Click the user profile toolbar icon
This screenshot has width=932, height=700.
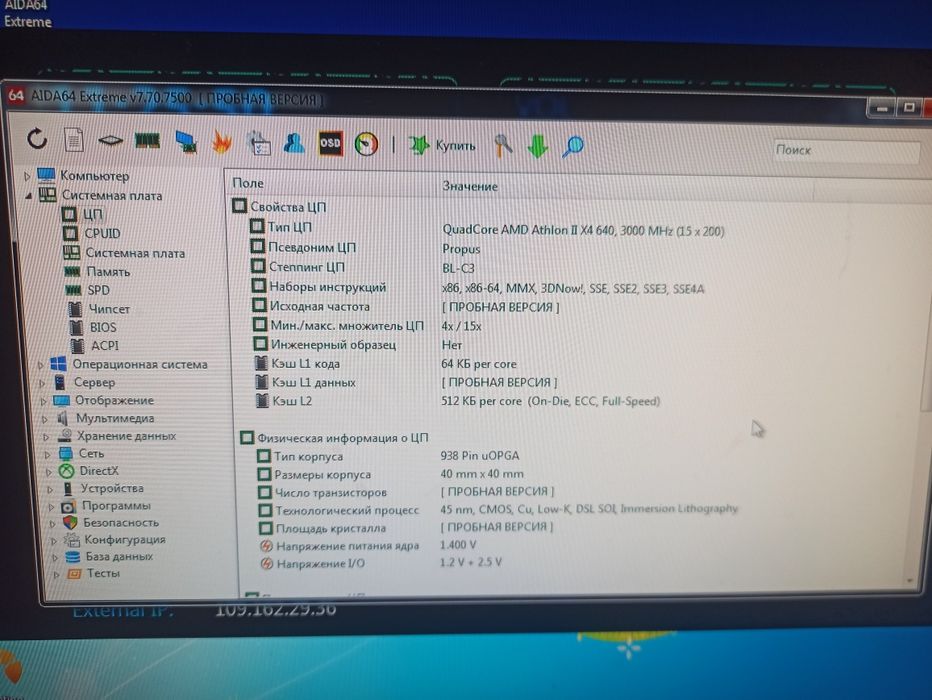point(294,143)
